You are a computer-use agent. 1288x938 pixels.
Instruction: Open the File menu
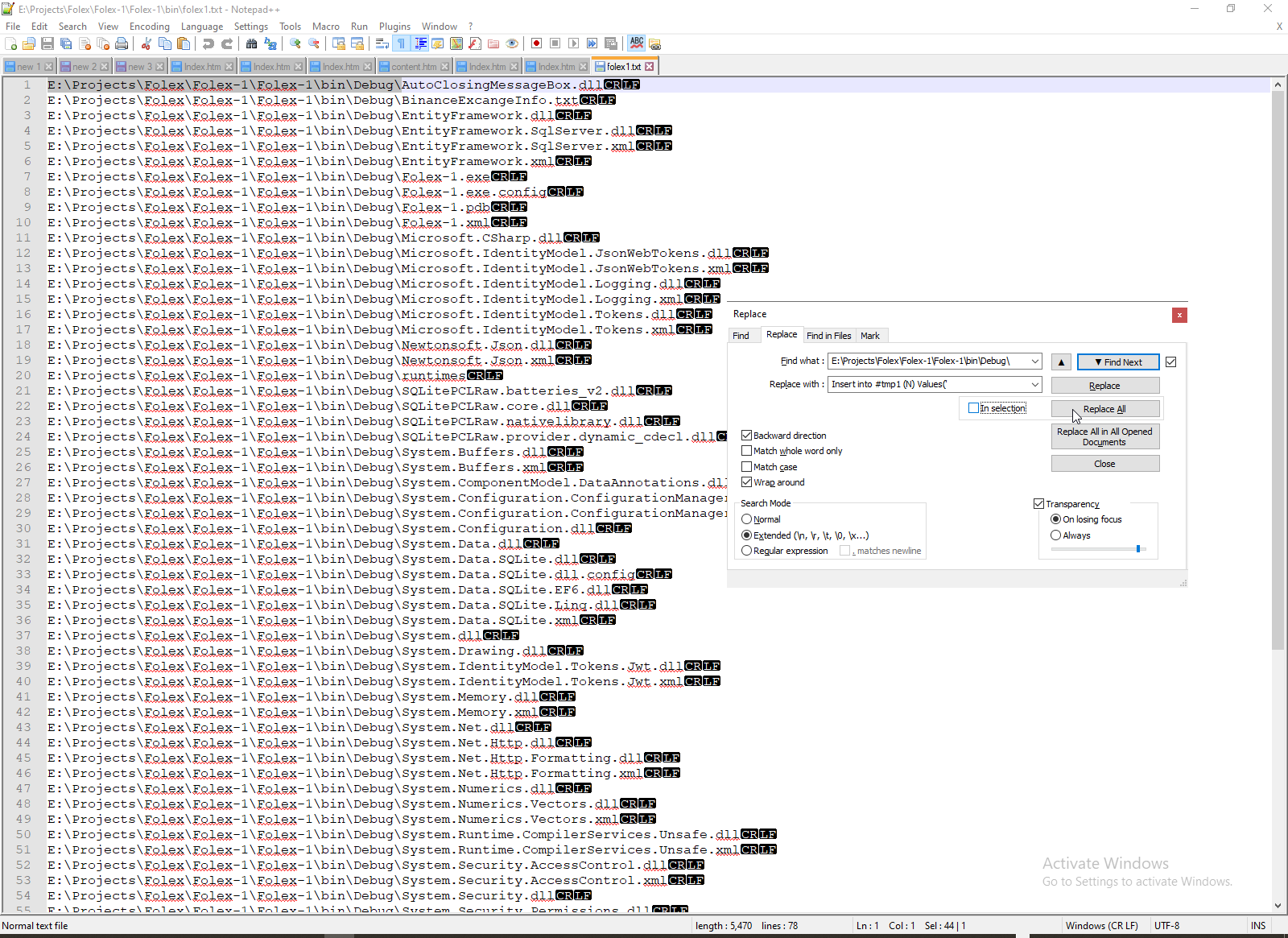13,27
